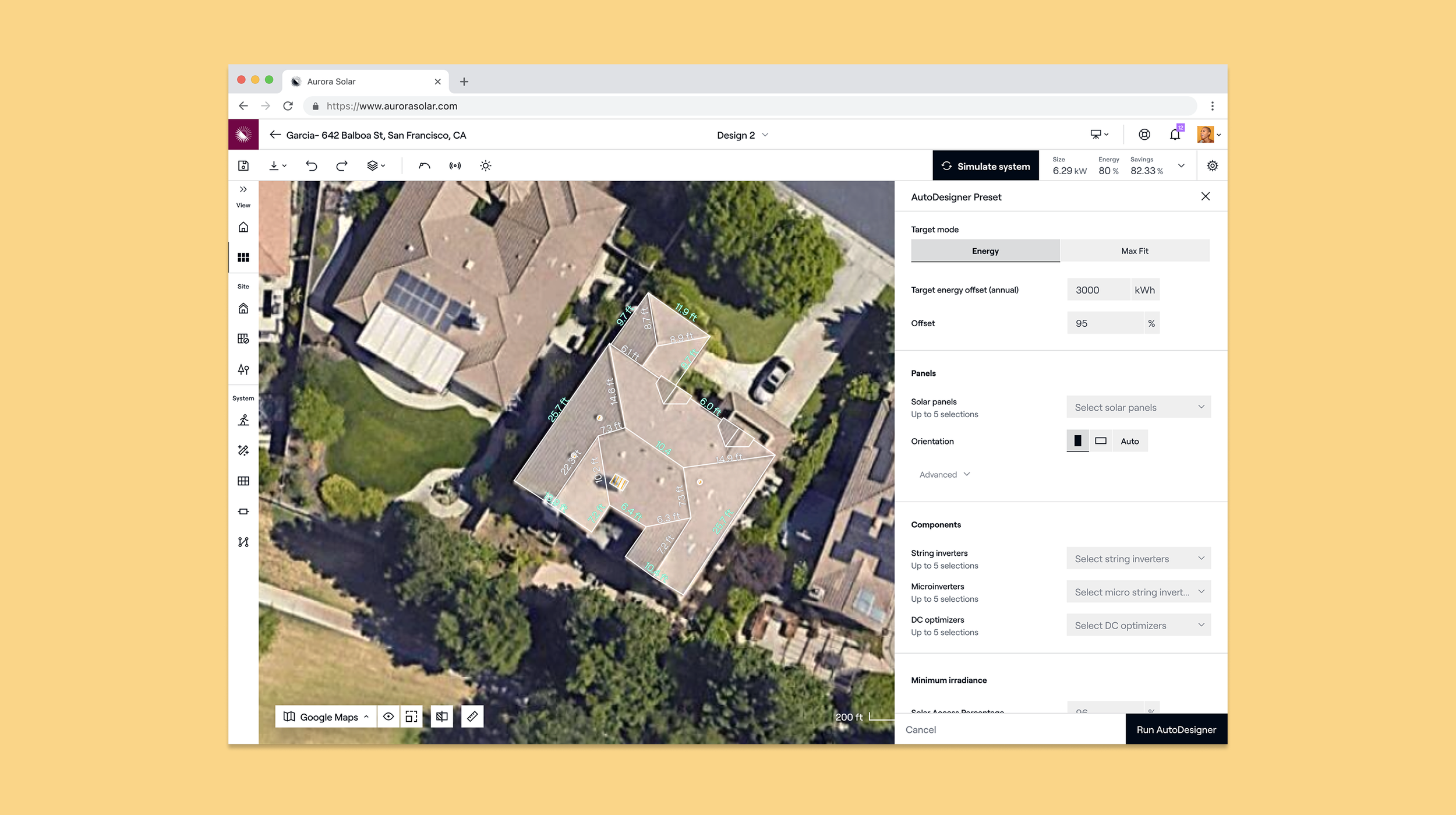Select landscape panel orientation
1456x815 pixels.
pyautogui.click(x=1101, y=441)
